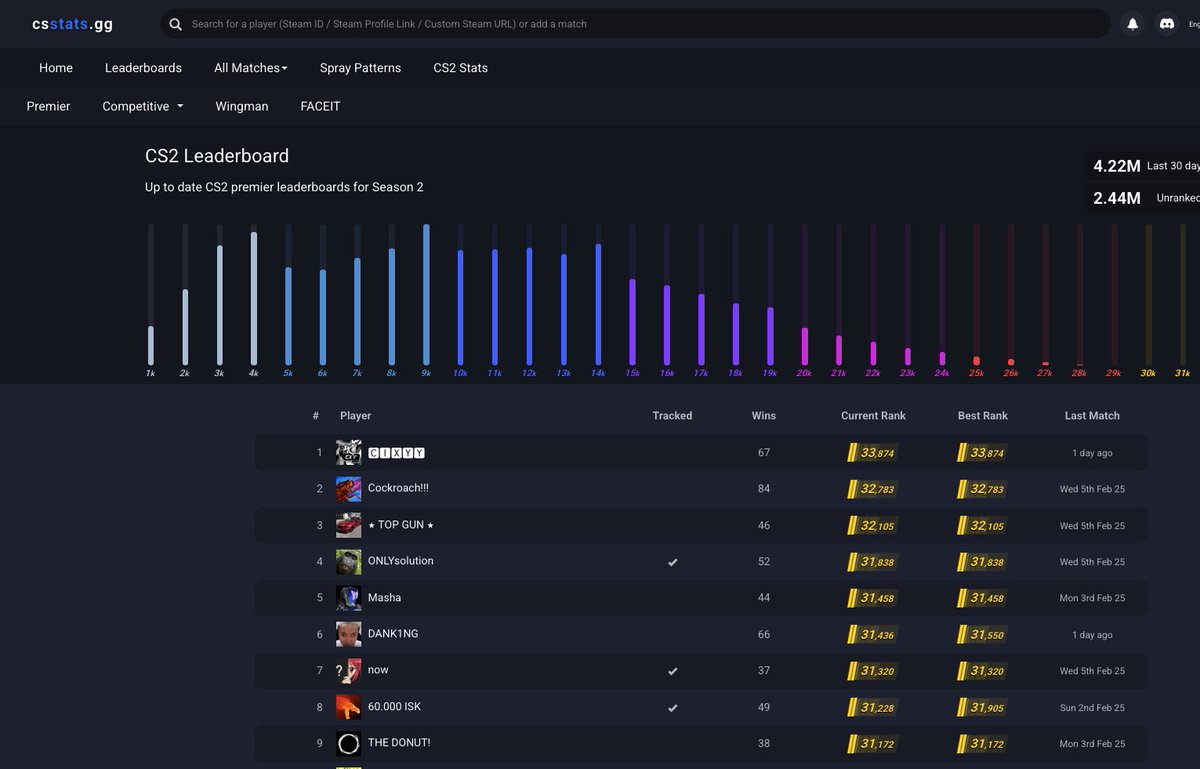
Task: Click TOP GUN current rank badge 32,105
Action: [872, 525]
